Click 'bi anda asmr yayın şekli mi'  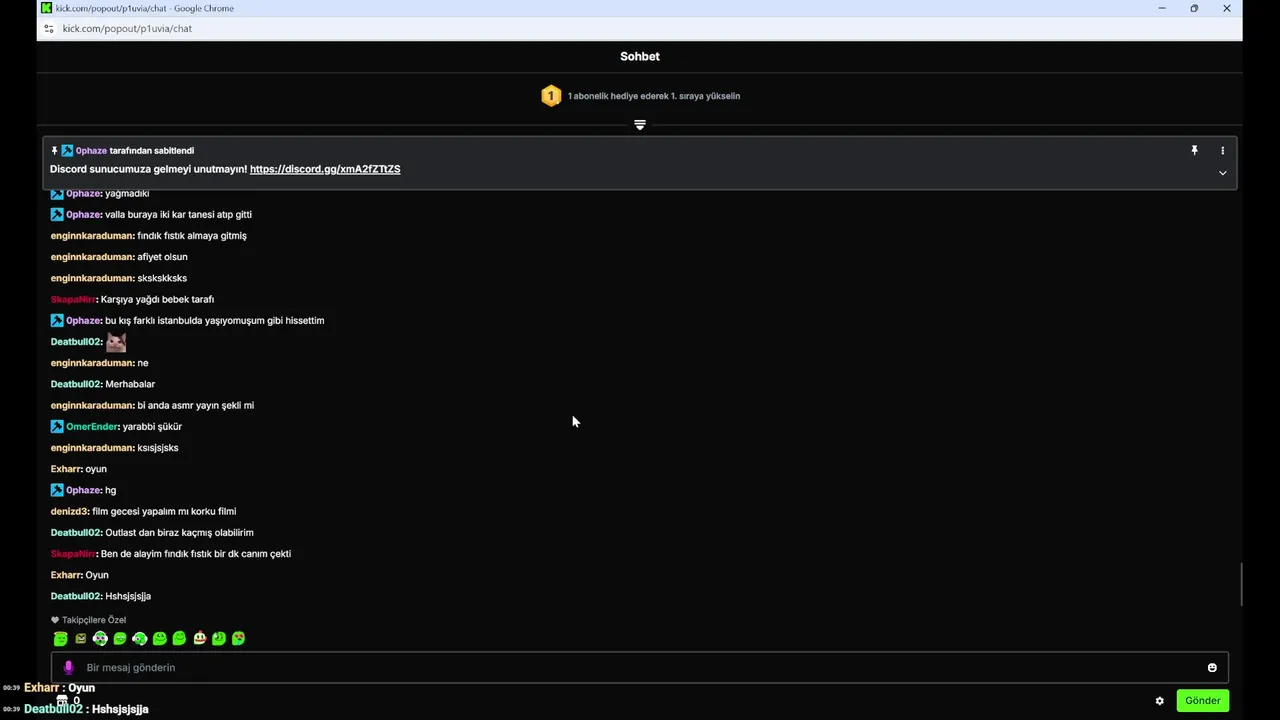coord(196,406)
